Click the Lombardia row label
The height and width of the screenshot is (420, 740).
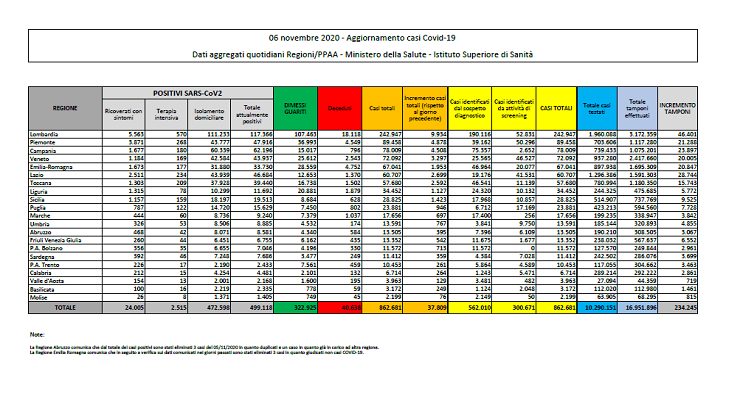tap(44, 131)
